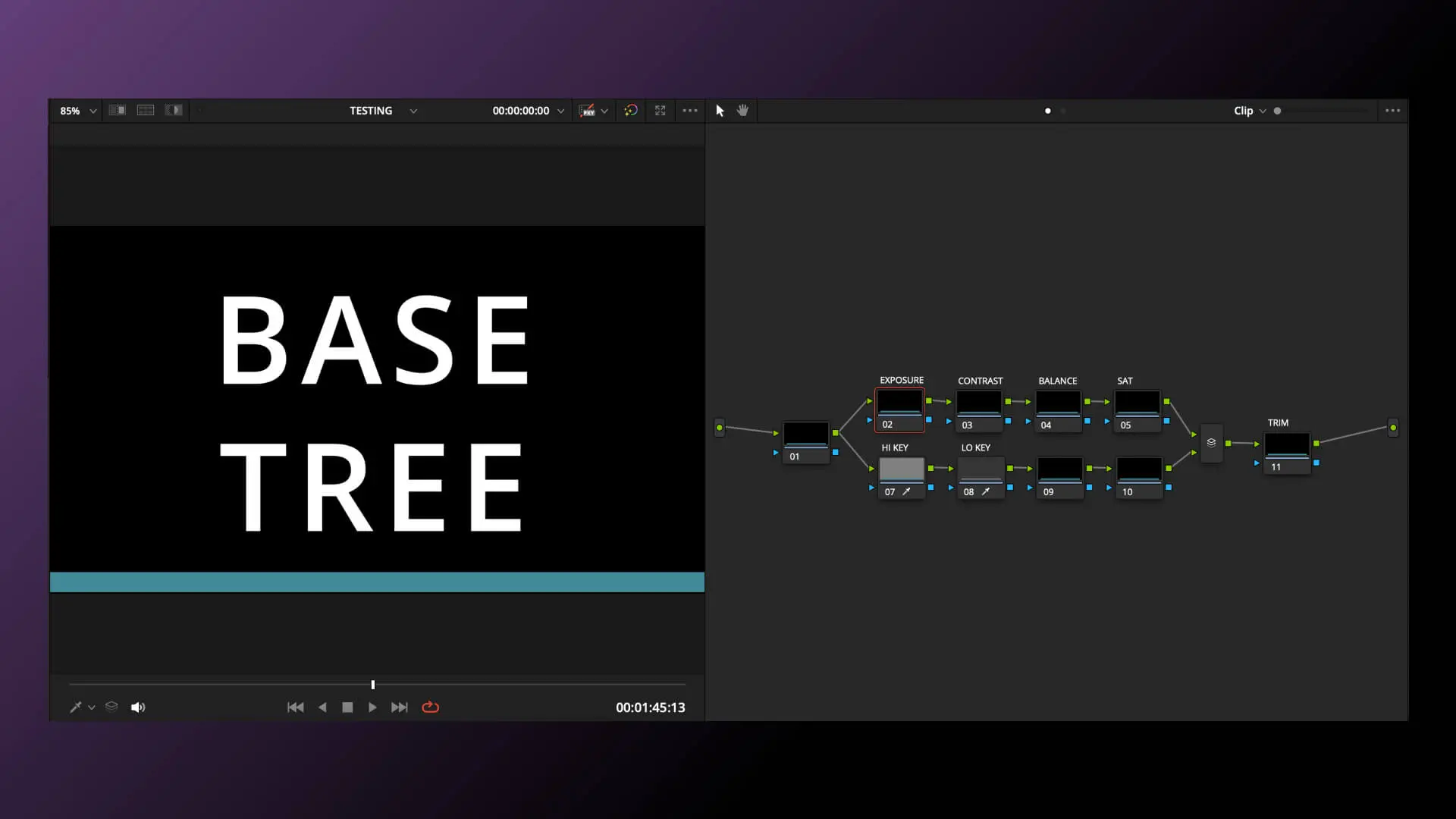The width and height of the screenshot is (1456, 819).
Task: Select the EXPOSURE node 02
Action: (900, 410)
